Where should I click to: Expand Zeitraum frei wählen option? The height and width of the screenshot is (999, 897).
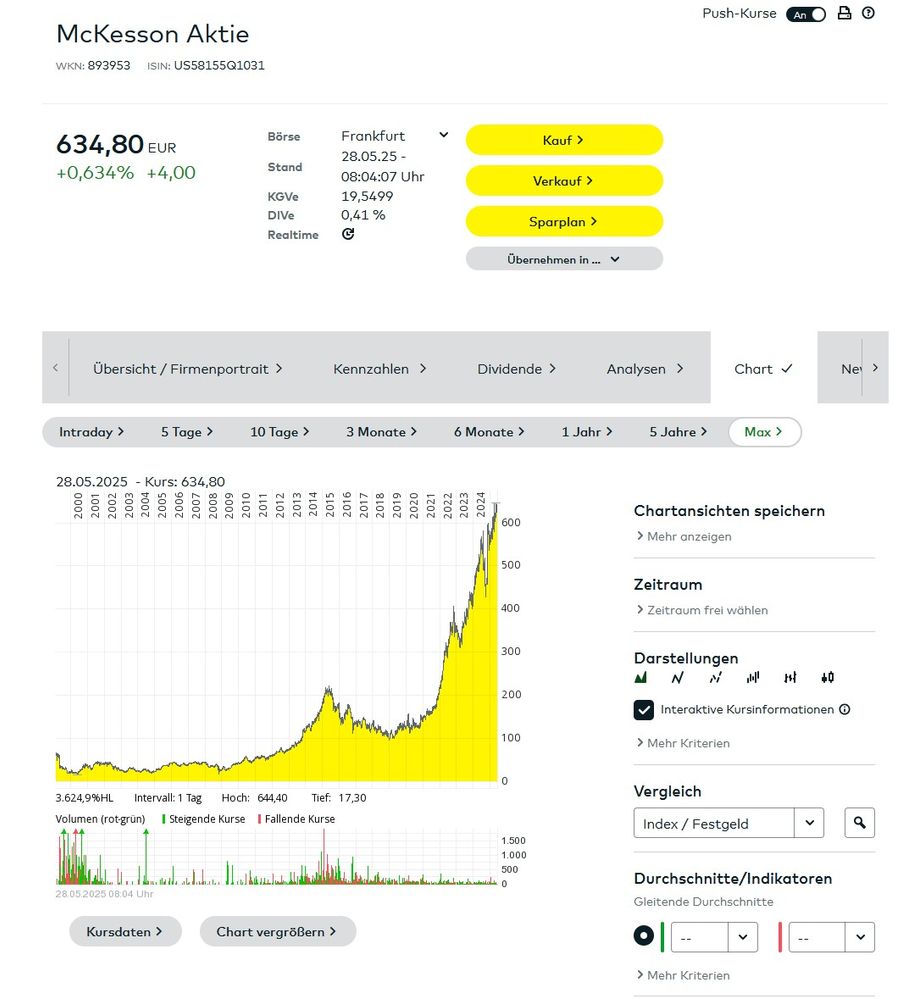tap(707, 610)
